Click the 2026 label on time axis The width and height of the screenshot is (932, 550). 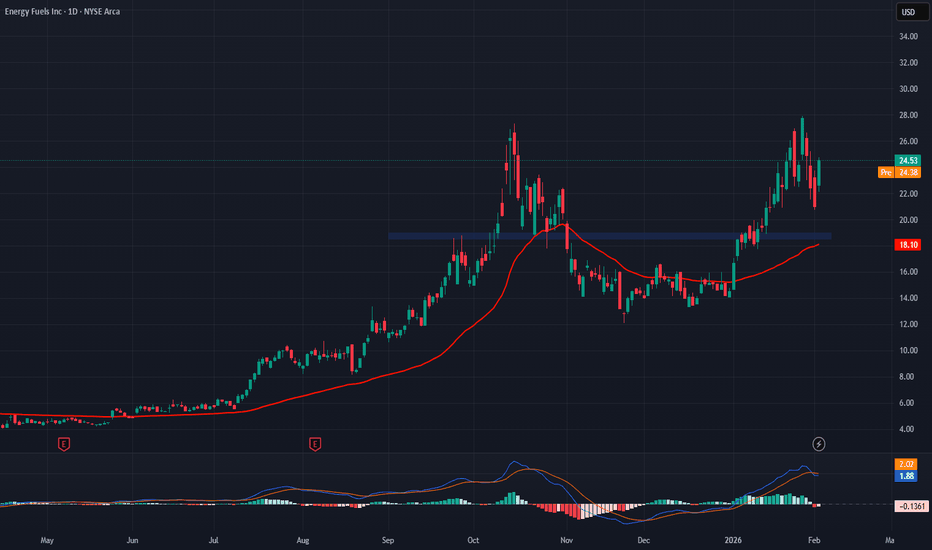(733, 540)
